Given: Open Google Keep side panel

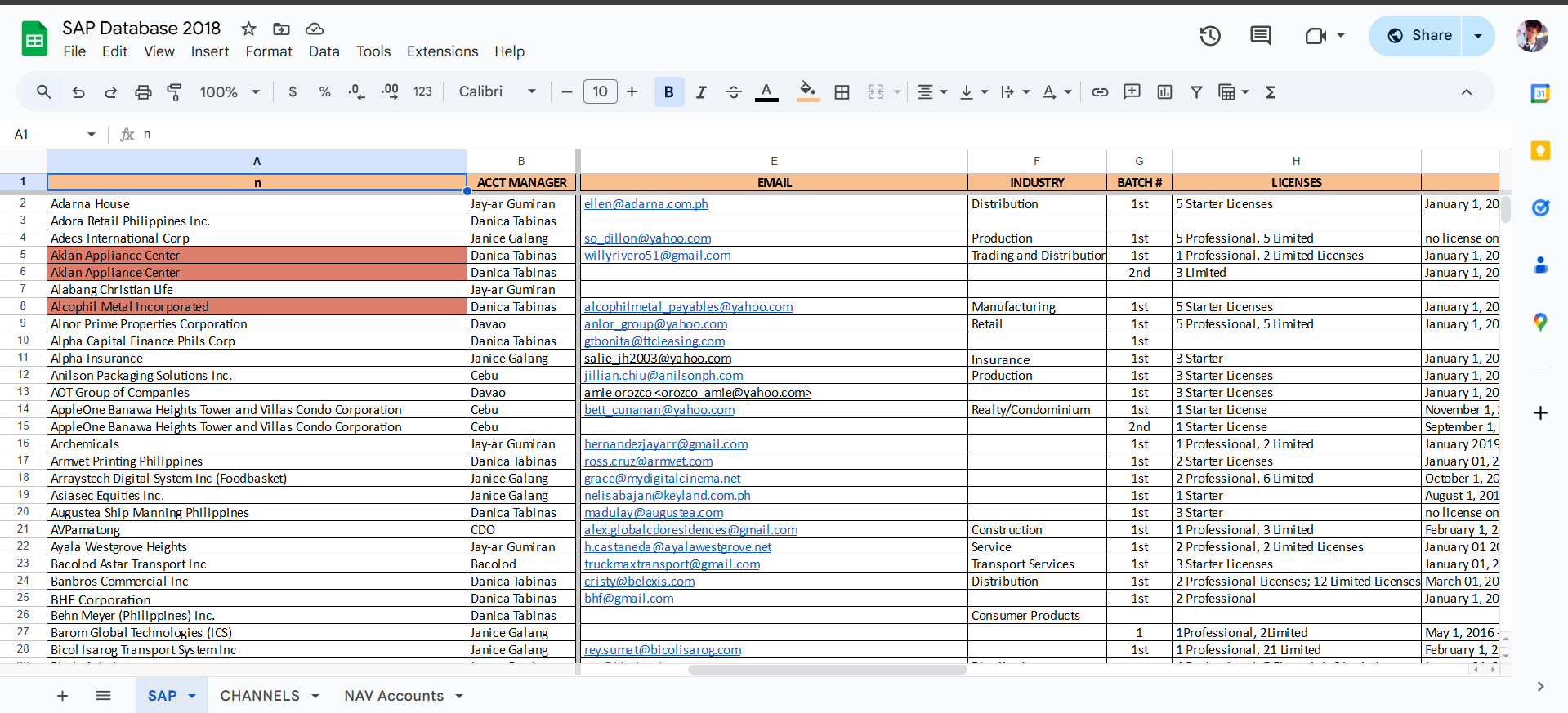Looking at the screenshot, I should click(x=1540, y=151).
